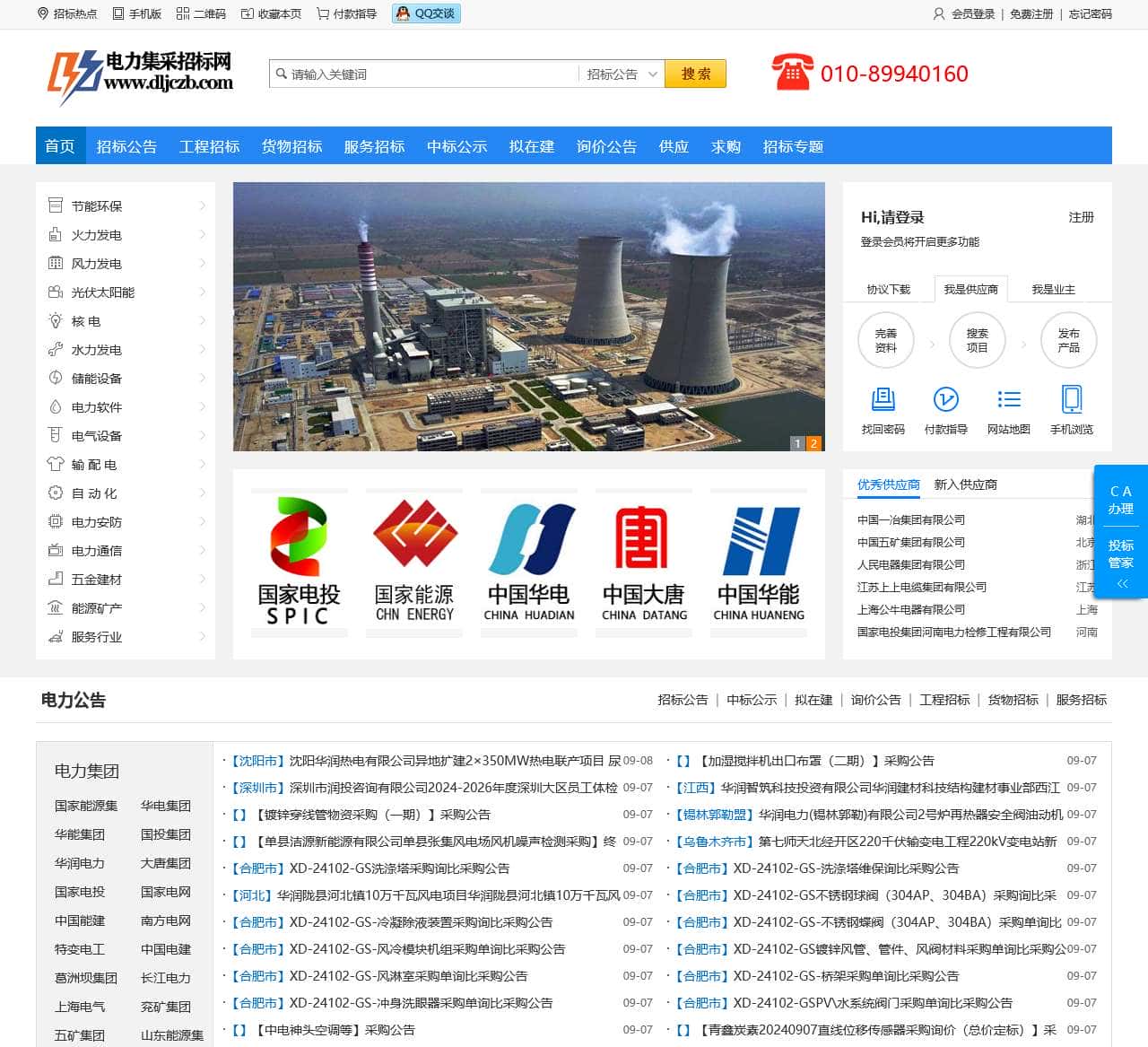1148x1047 pixels.
Task: Click the 付款指导 circular icon
Action: pos(946,399)
